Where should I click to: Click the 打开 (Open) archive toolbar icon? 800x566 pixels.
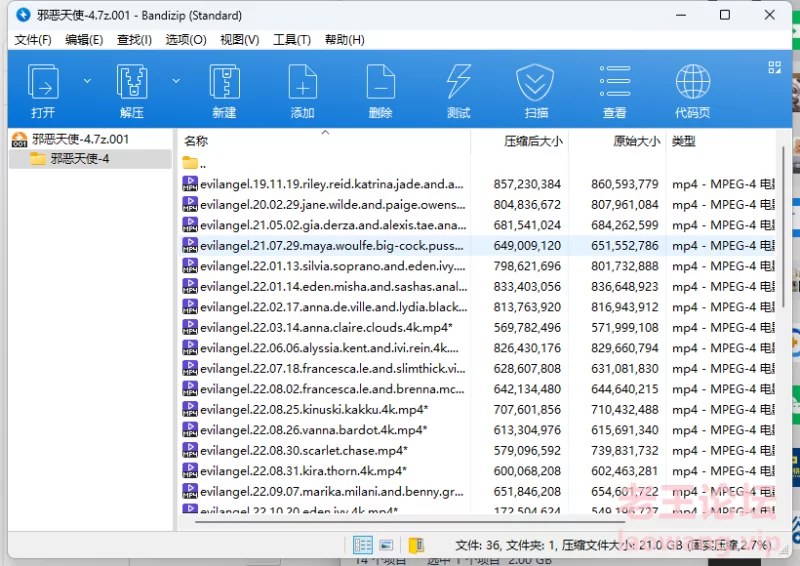[x=43, y=82]
